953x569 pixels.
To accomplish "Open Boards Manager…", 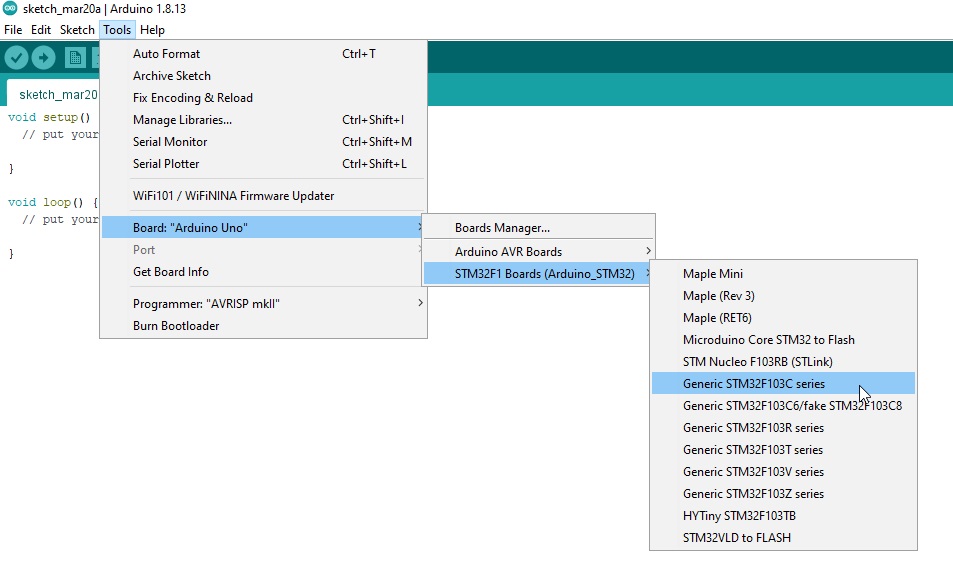I will click(x=538, y=227).
